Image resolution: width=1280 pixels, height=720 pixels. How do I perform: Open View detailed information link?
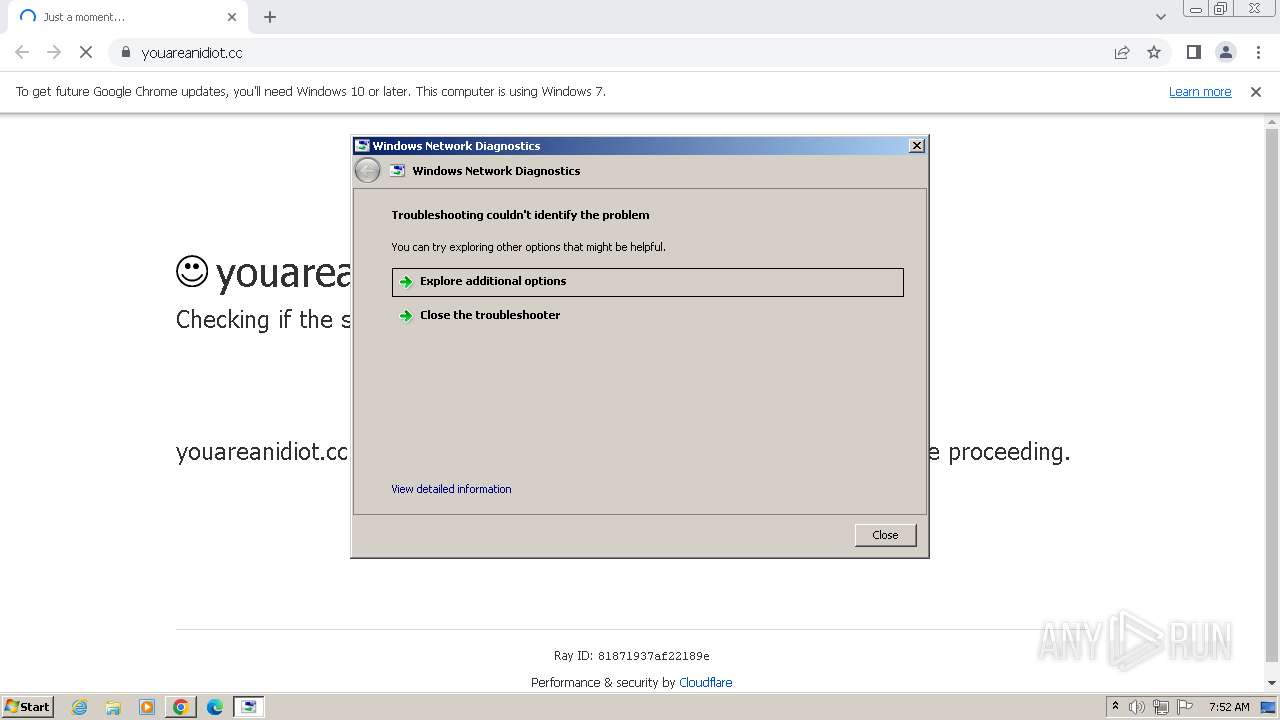451,489
